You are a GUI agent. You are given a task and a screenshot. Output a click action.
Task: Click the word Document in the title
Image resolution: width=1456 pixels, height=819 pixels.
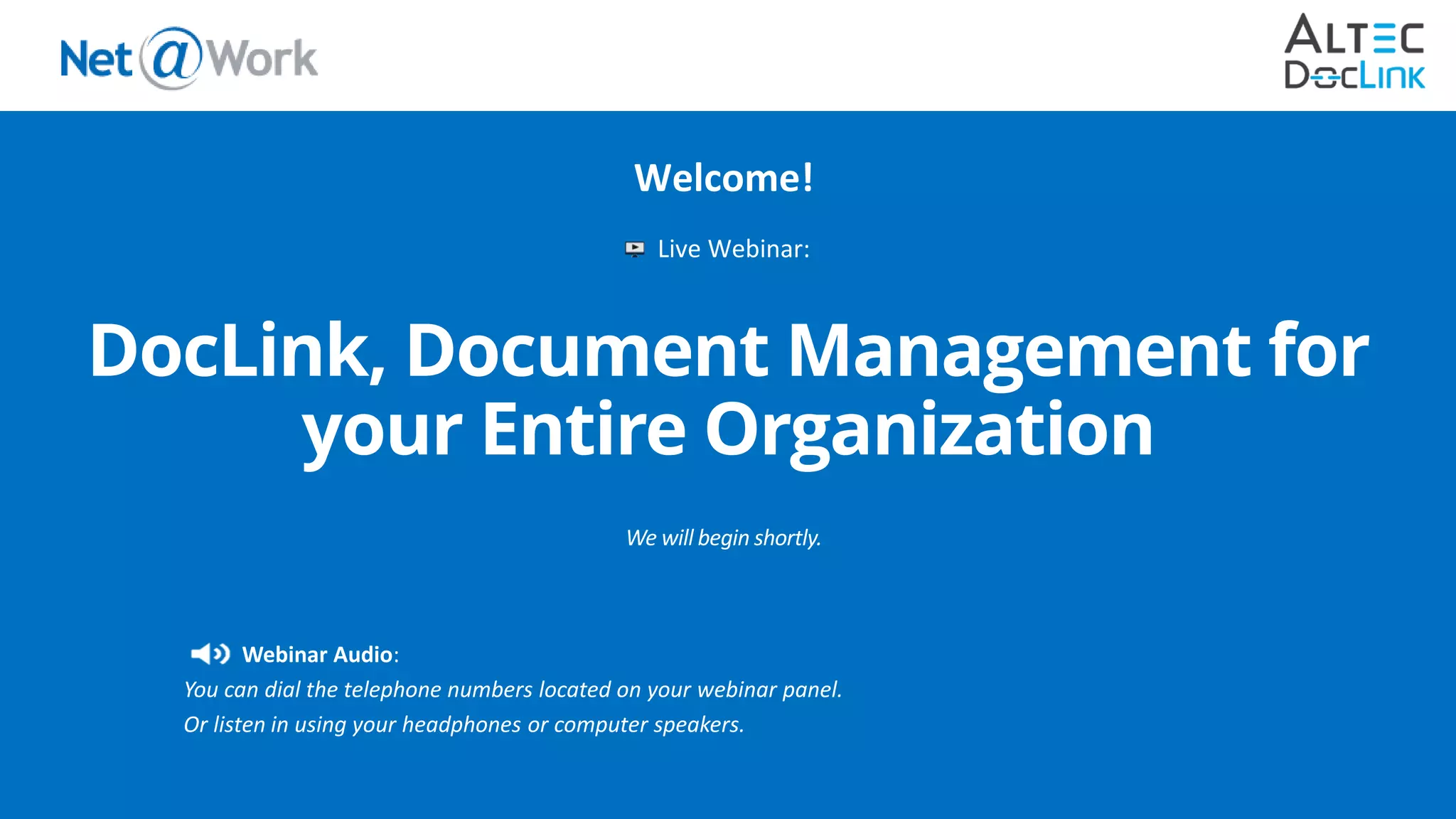coord(587,350)
